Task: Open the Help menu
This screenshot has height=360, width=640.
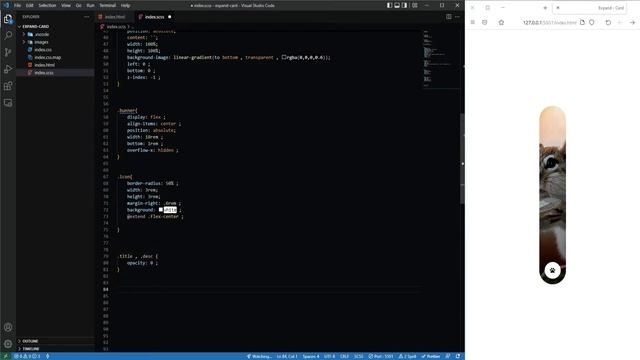Action: click(x=125, y=5)
